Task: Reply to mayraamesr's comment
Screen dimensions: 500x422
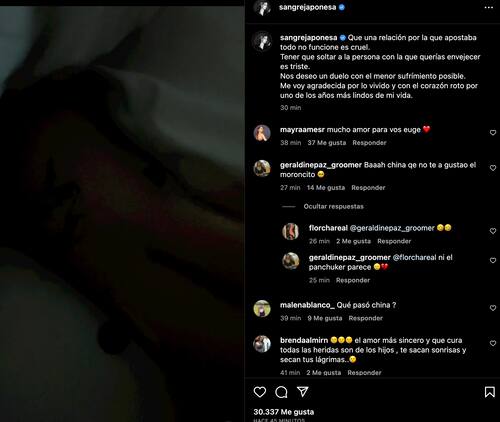Action: coord(369,143)
